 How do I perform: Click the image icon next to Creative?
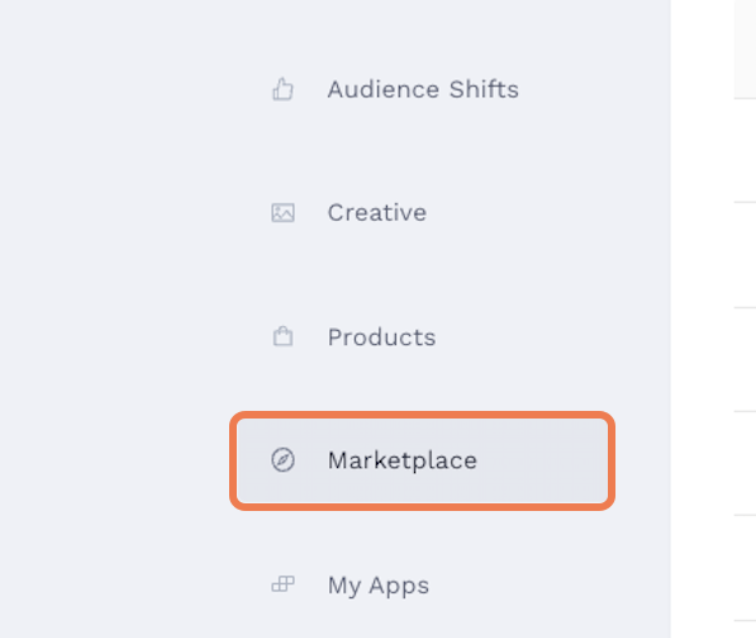(283, 213)
